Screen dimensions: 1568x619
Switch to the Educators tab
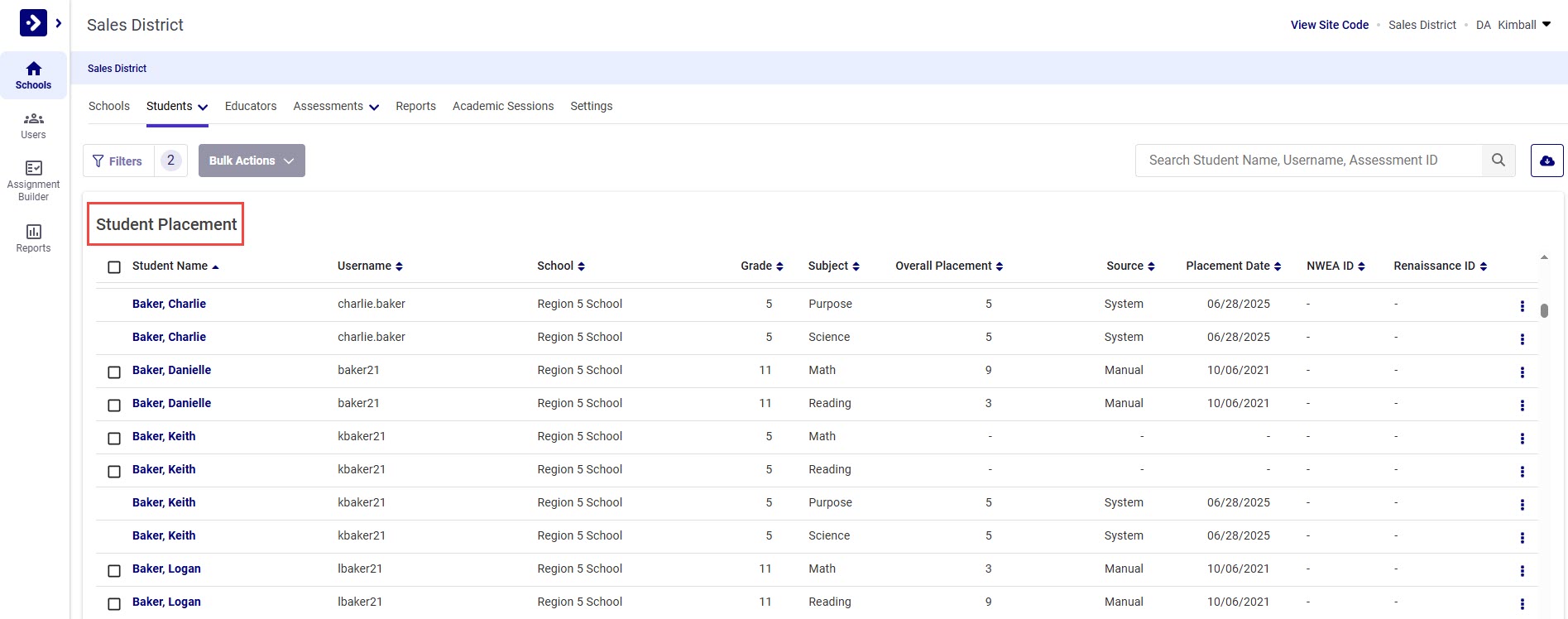pyautogui.click(x=251, y=107)
